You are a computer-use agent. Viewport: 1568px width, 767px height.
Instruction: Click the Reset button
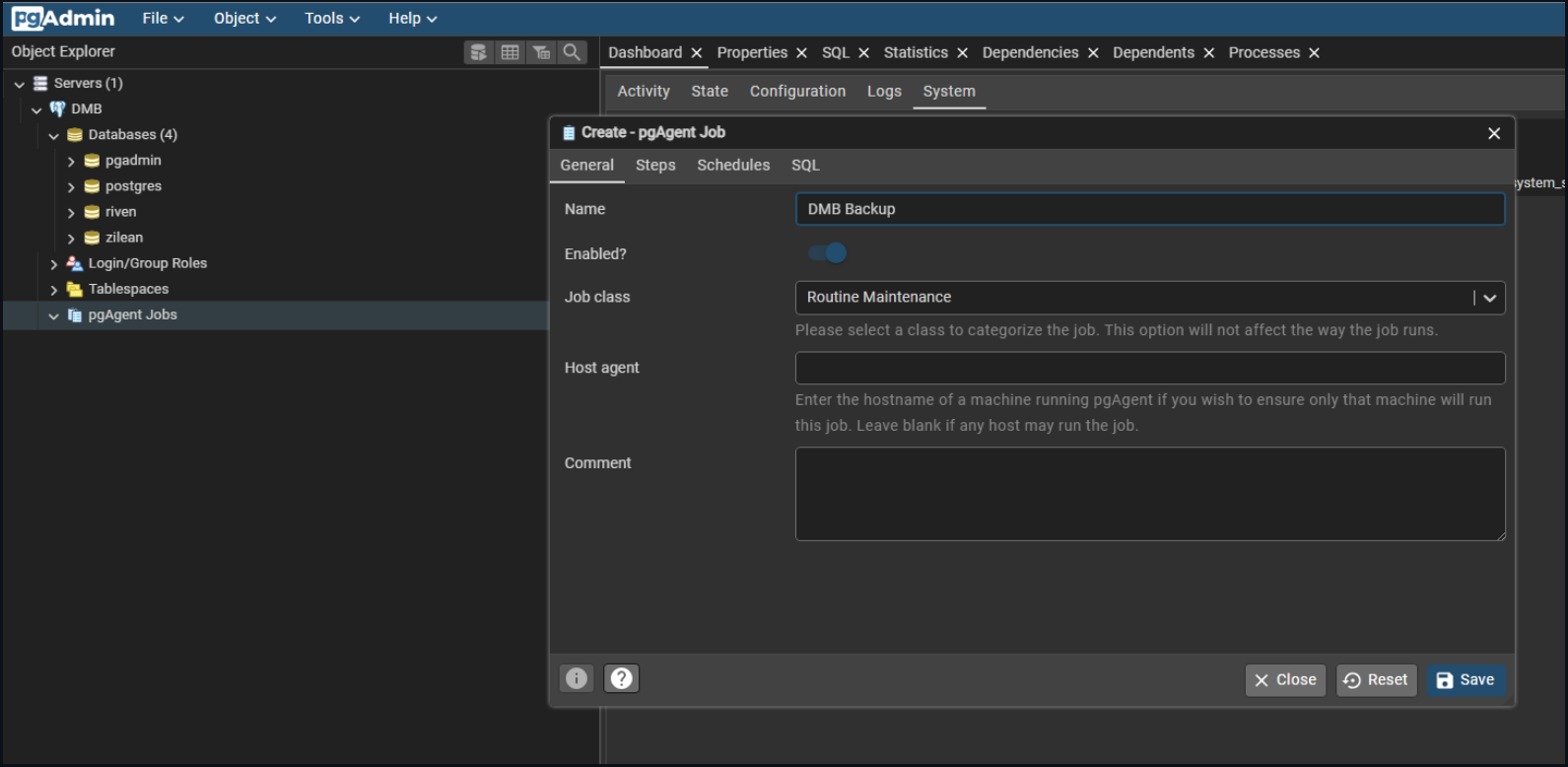[x=1377, y=680]
